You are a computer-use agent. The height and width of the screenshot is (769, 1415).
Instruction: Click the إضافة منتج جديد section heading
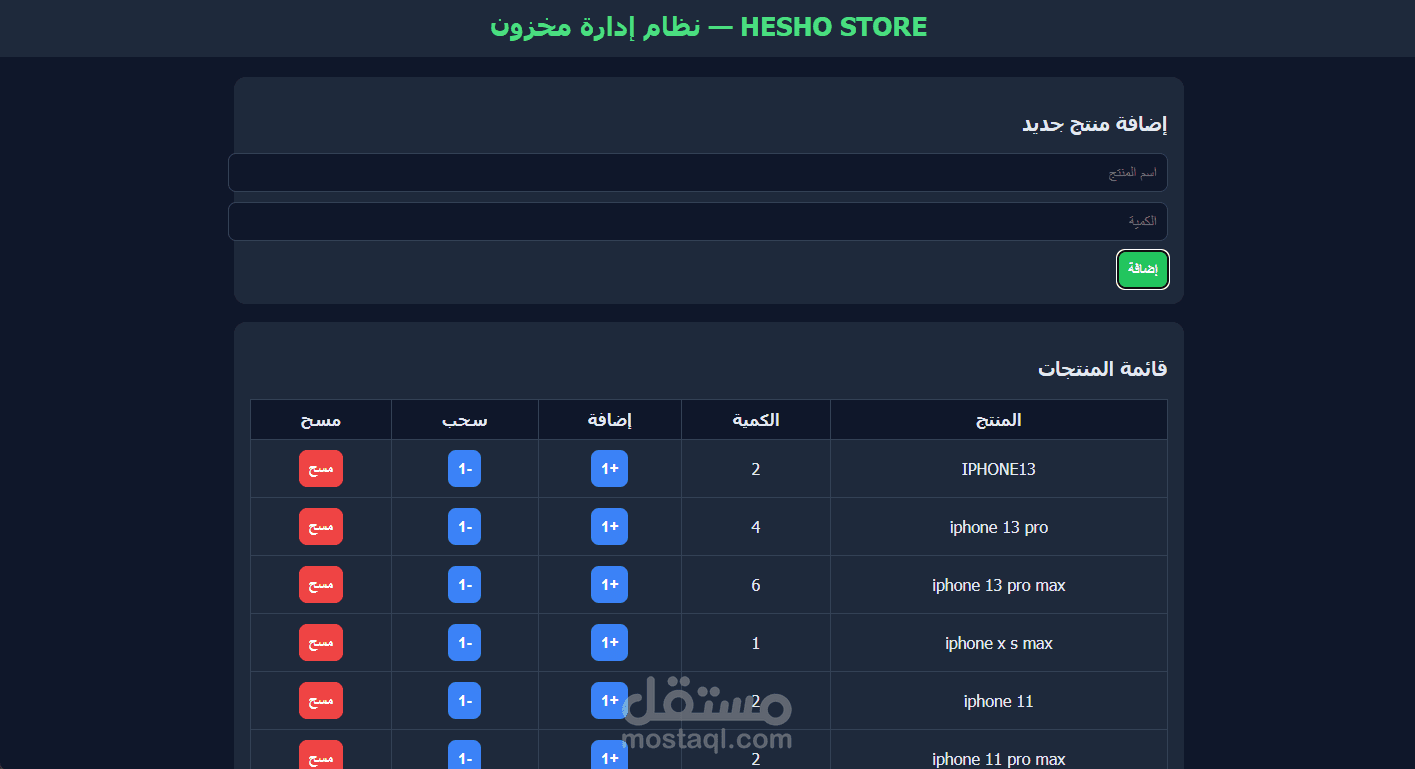1094,124
